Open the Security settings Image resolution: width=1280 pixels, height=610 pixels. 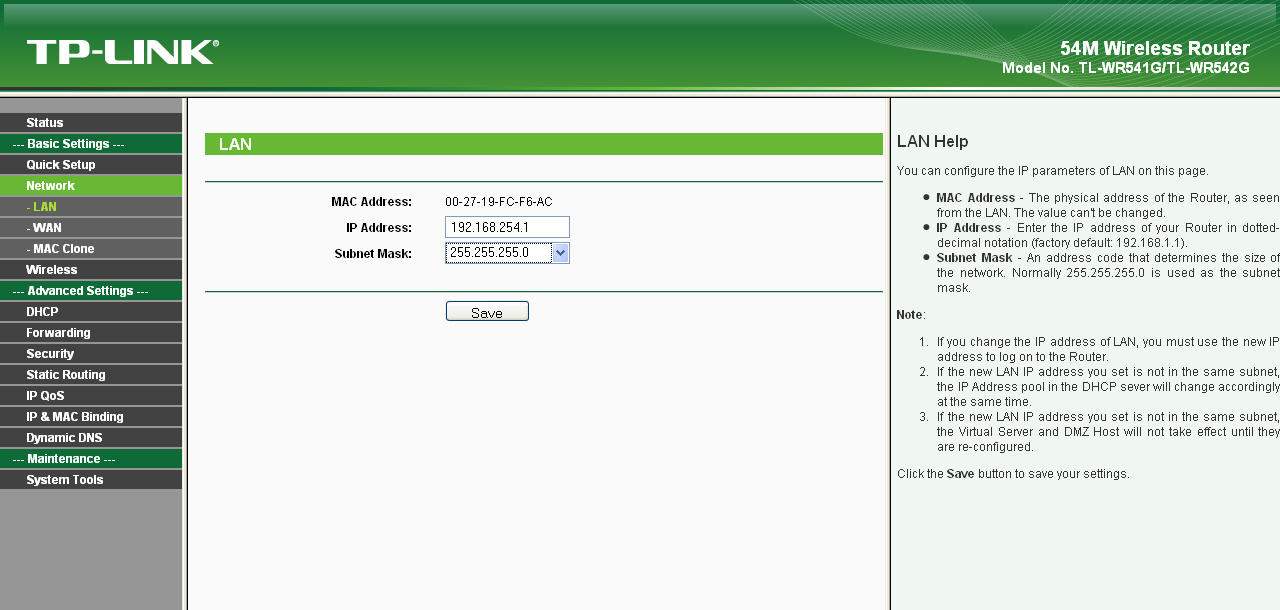coord(50,353)
